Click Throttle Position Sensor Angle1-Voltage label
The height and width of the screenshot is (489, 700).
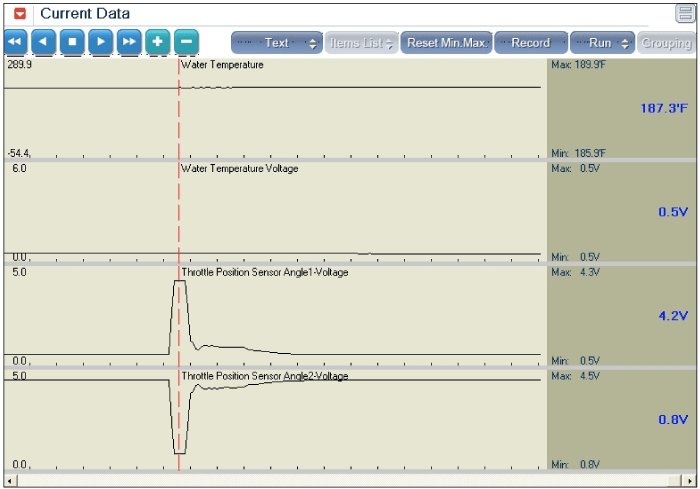point(265,272)
